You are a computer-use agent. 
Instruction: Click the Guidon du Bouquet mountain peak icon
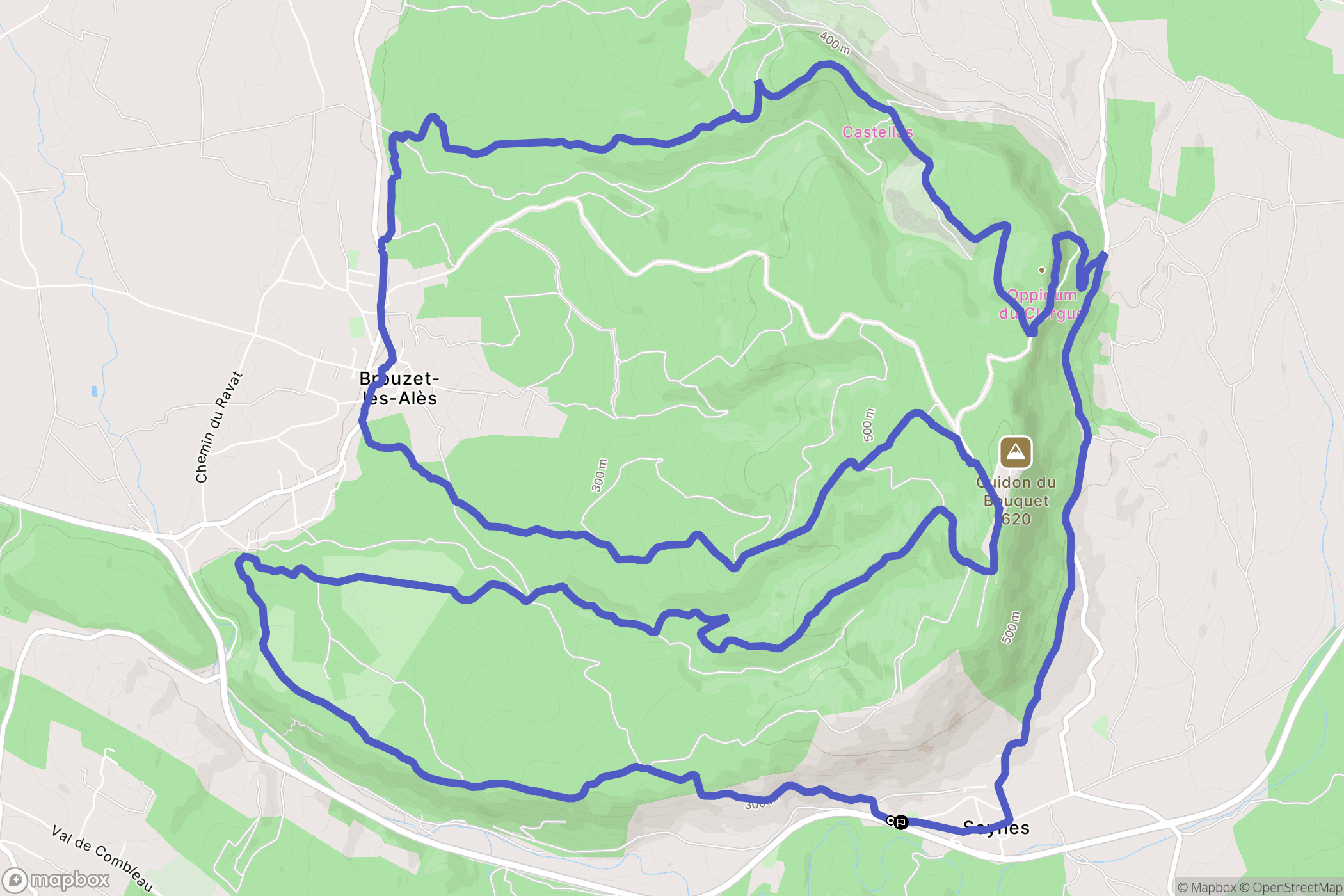(1016, 452)
